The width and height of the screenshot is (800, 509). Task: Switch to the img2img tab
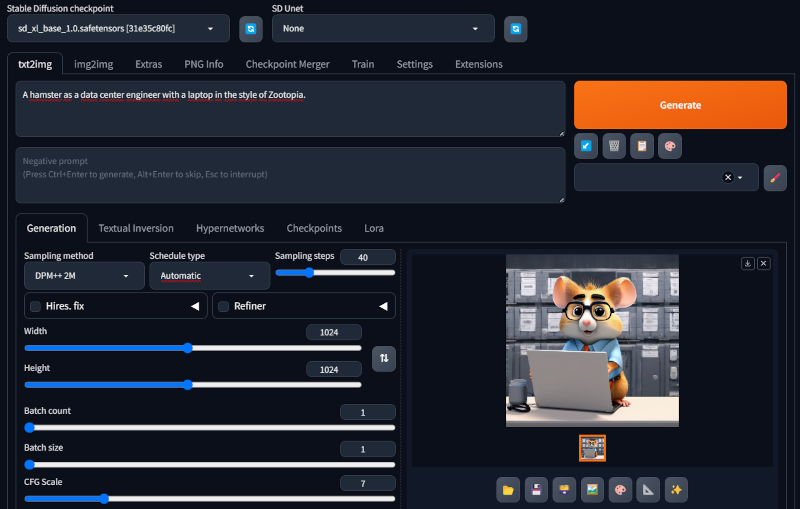point(93,64)
